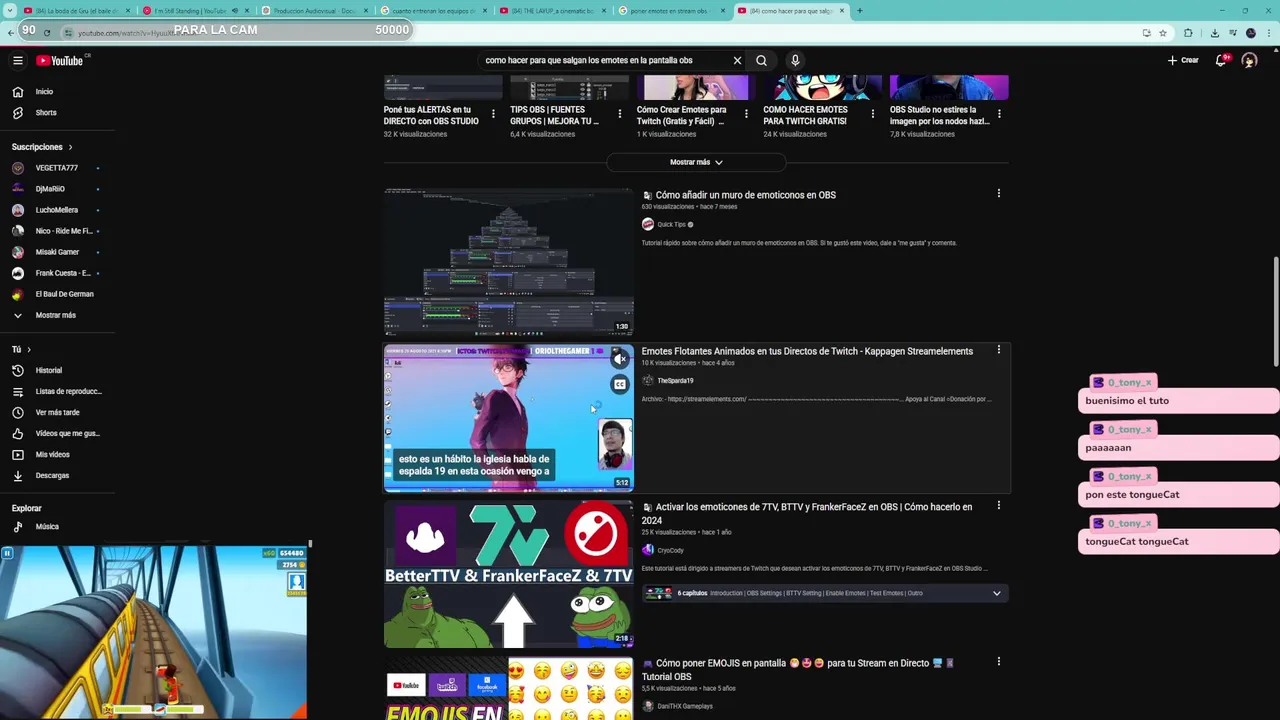Image resolution: width=1280 pixels, height=720 pixels.
Task: Open options menu for Poné tus ALERTAS video
Action: (493, 114)
